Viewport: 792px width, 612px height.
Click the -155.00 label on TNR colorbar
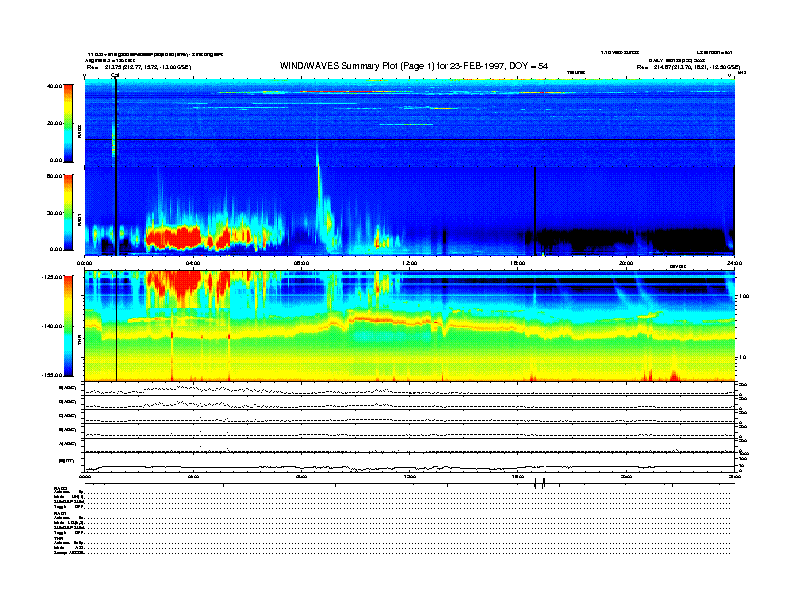tap(53, 375)
